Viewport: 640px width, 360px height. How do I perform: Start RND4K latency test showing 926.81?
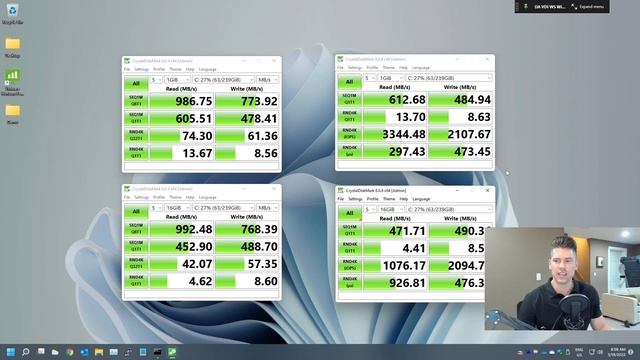point(350,282)
